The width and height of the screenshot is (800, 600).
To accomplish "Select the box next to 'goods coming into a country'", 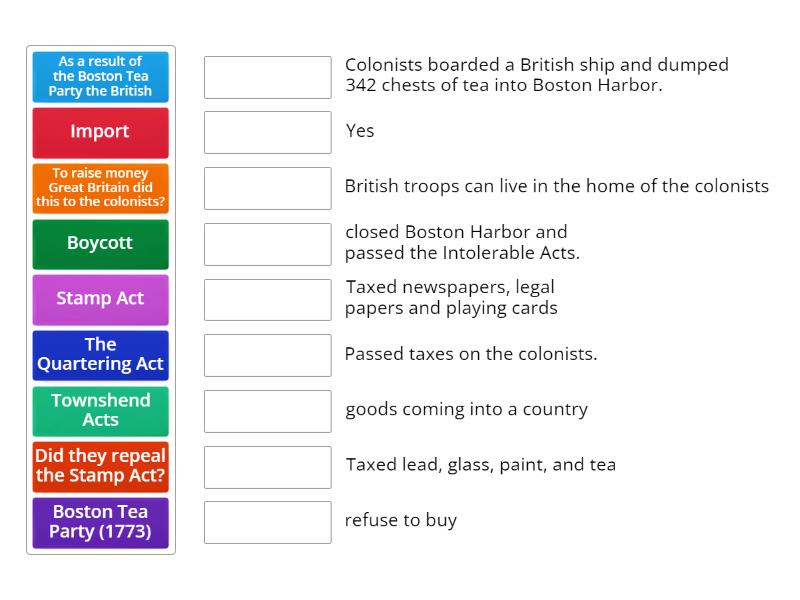I will 267,410.
